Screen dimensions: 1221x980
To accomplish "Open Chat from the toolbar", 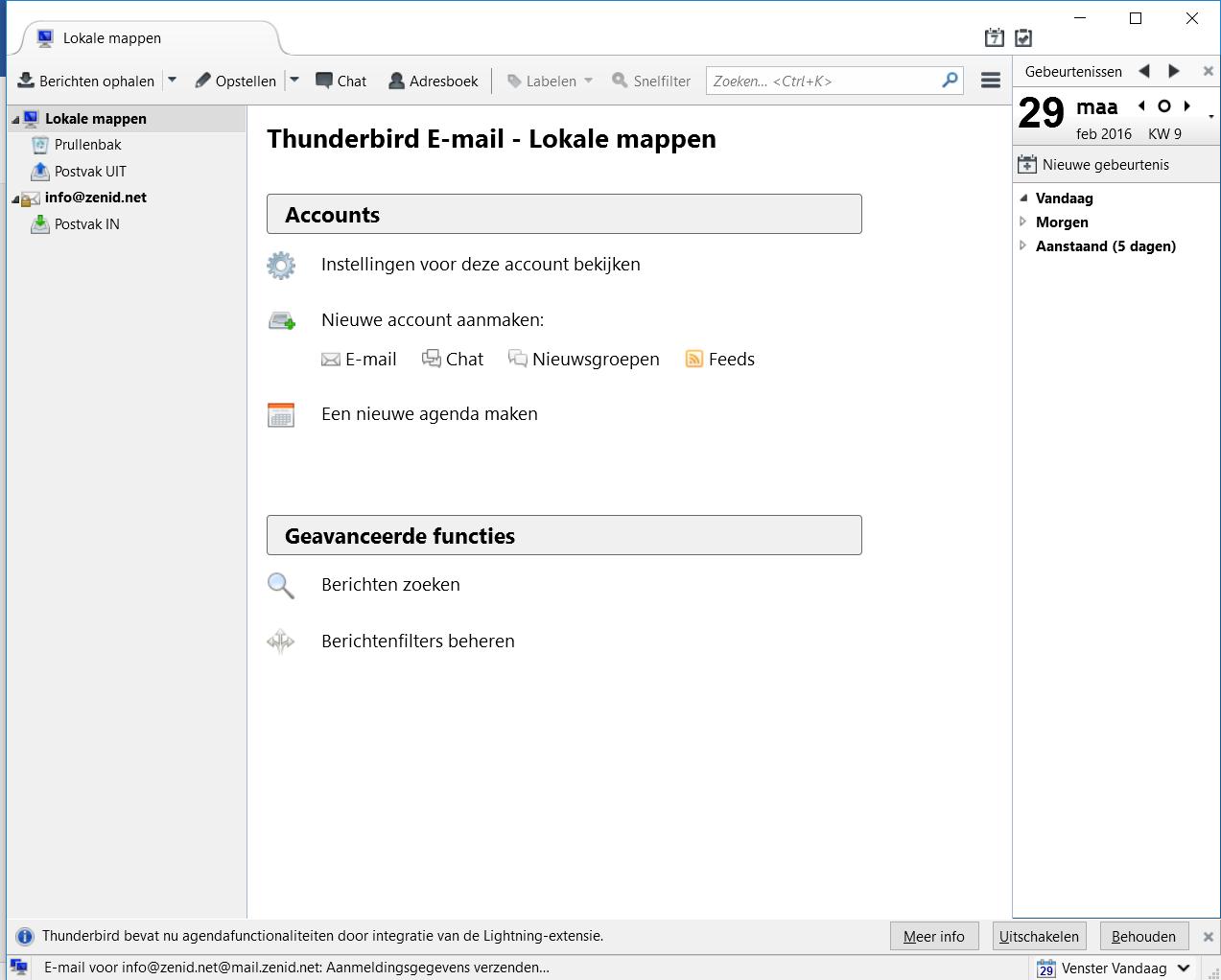I will click(341, 81).
